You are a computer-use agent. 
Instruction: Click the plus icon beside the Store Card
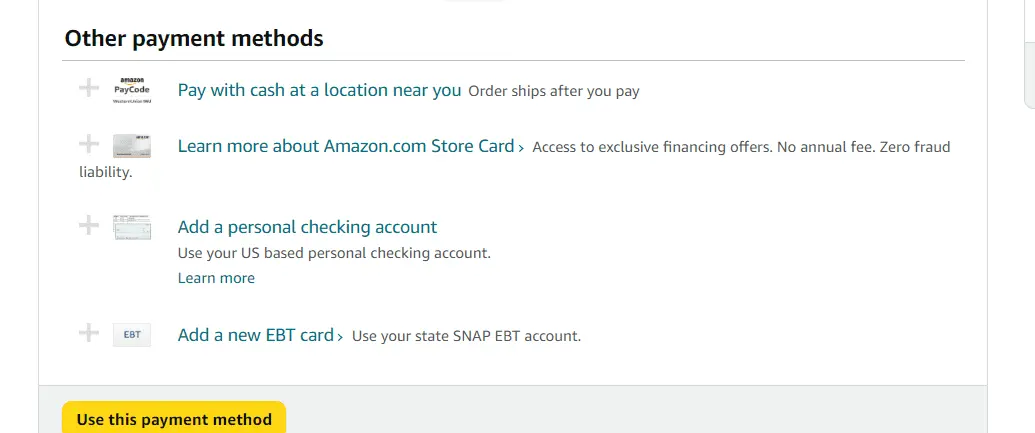coord(89,145)
